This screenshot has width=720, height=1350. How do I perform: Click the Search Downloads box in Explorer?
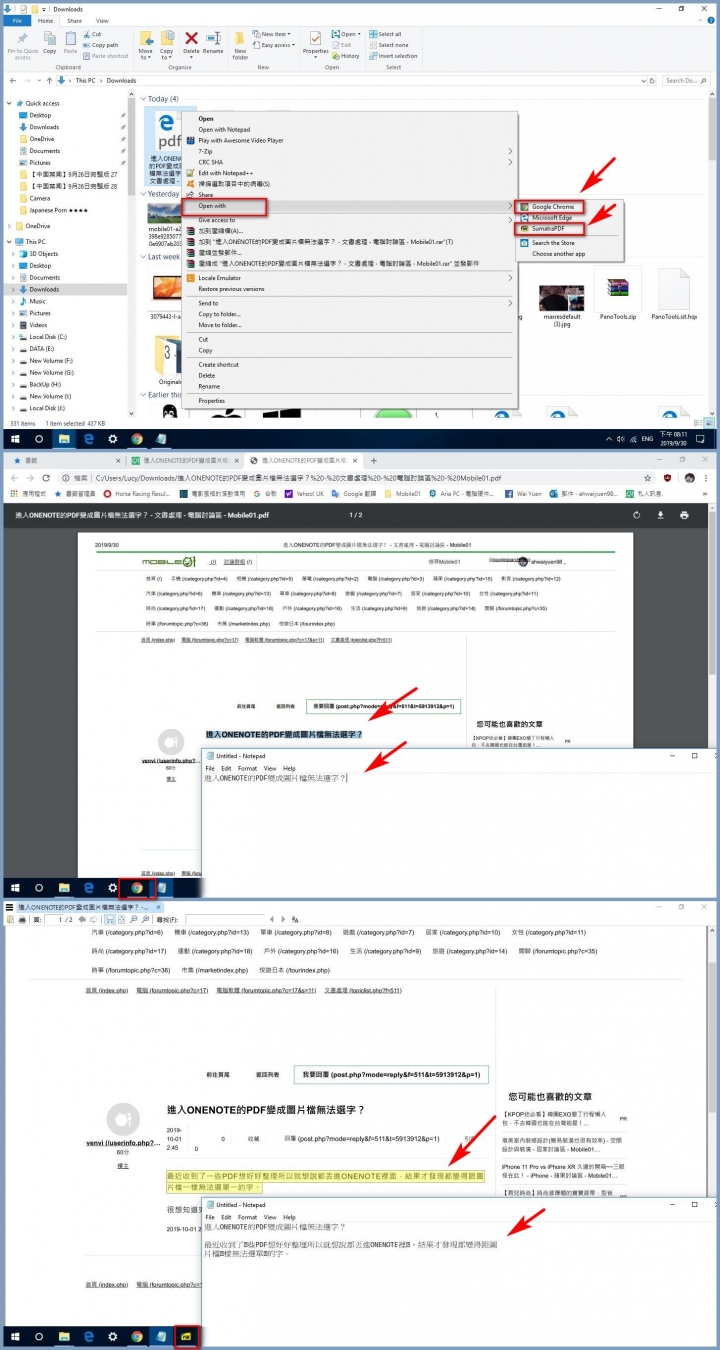pyautogui.click(x=688, y=80)
